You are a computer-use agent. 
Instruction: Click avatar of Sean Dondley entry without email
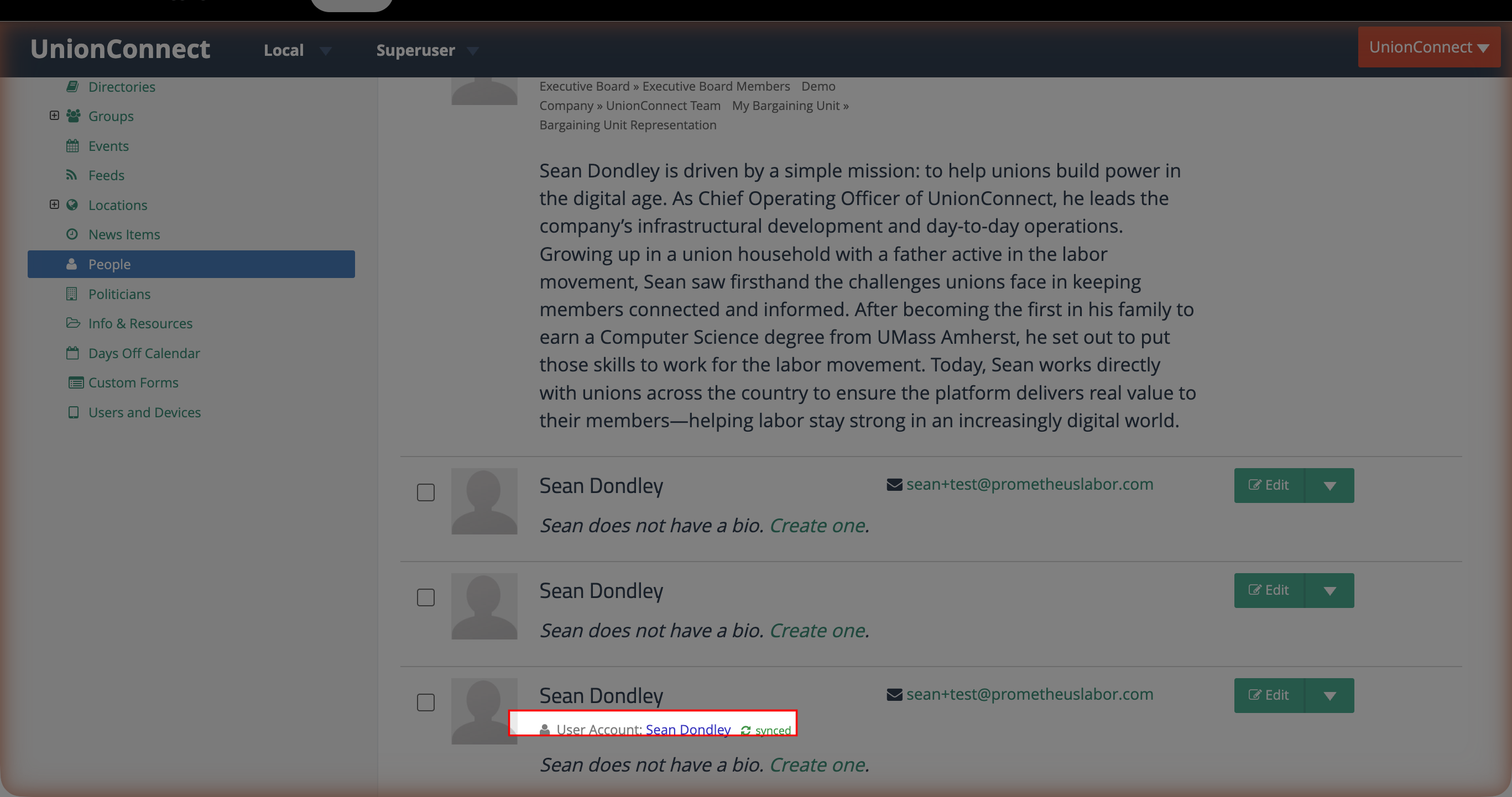[484, 606]
